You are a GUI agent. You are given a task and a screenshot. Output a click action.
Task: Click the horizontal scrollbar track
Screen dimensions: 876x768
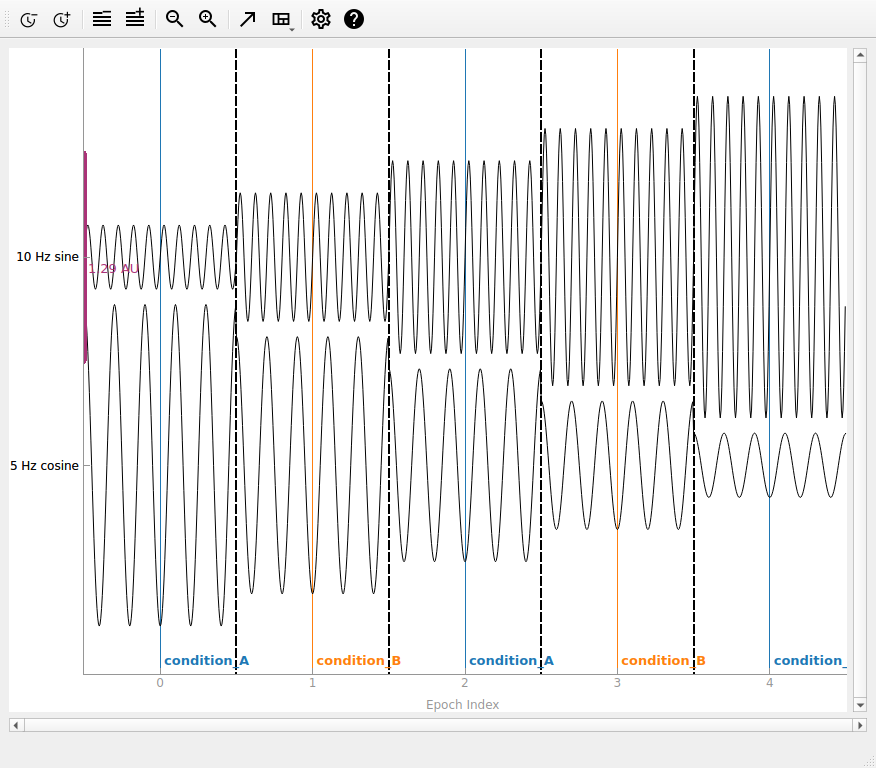coord(439,726)
